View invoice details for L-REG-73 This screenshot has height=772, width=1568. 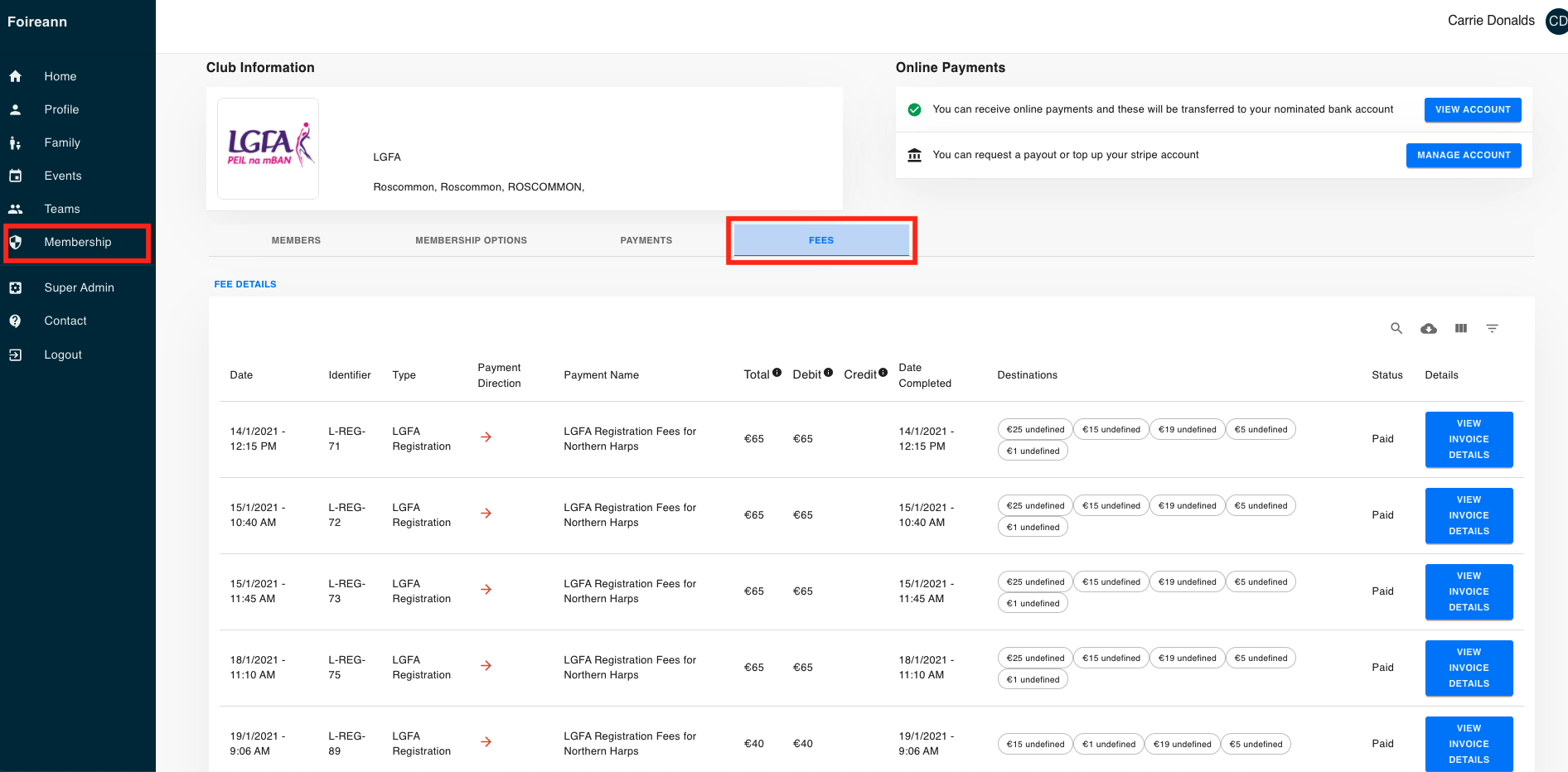click(1469, 591)
